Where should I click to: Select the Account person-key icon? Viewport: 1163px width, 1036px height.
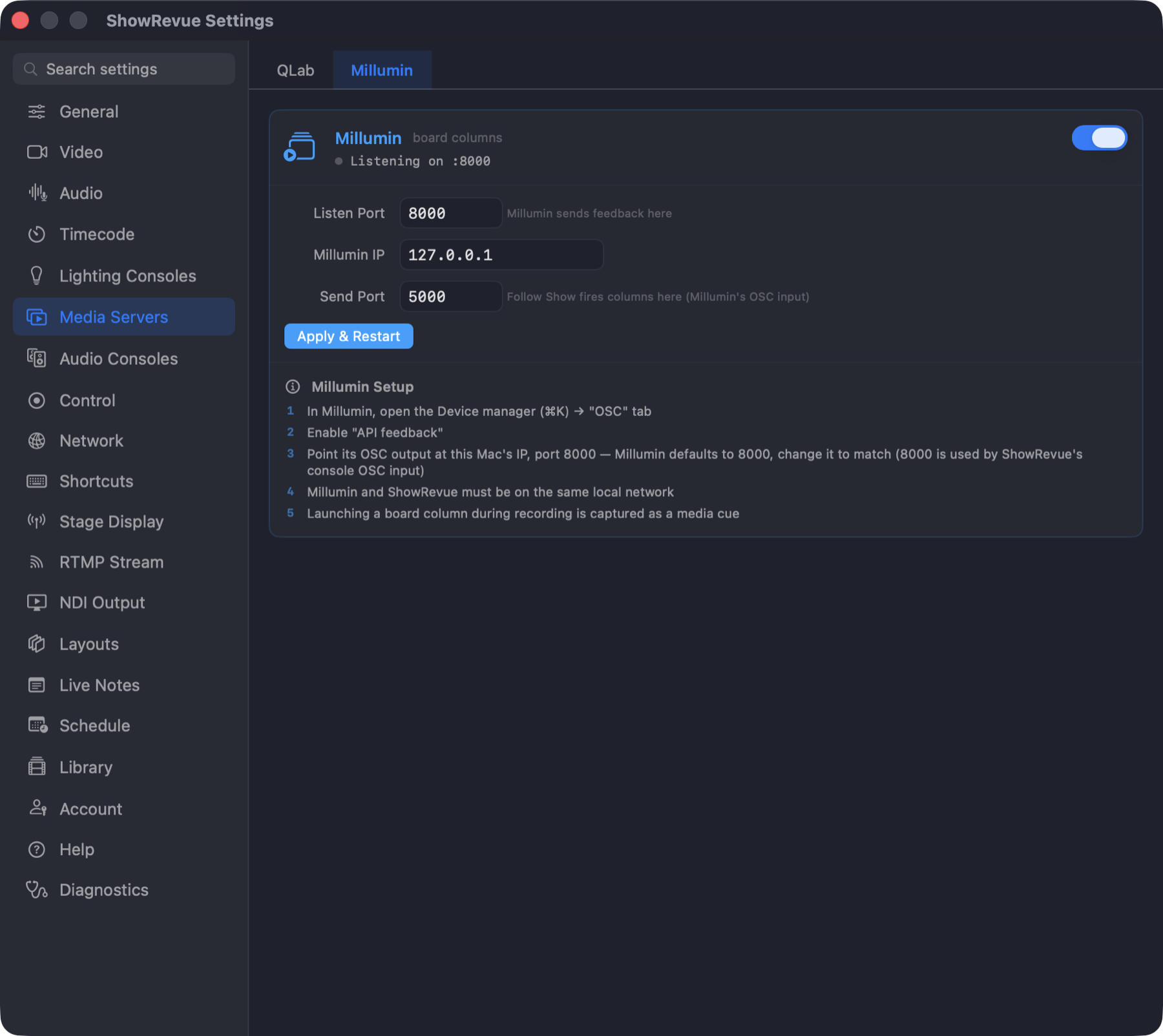click(x=37, y=809)
